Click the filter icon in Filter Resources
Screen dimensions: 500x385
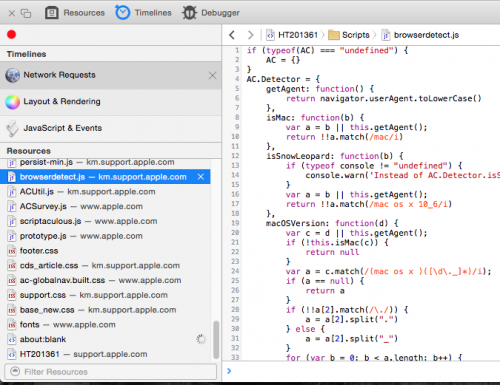point(15,371)
